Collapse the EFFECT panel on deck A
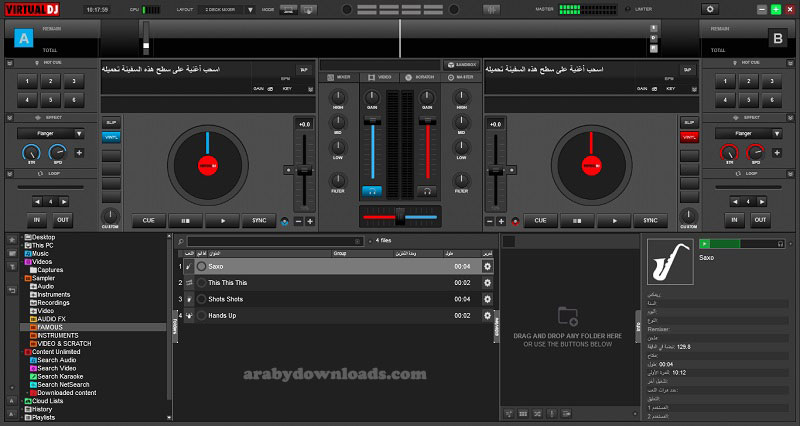This screenshot has height=426, width=800. pos(9,118)
